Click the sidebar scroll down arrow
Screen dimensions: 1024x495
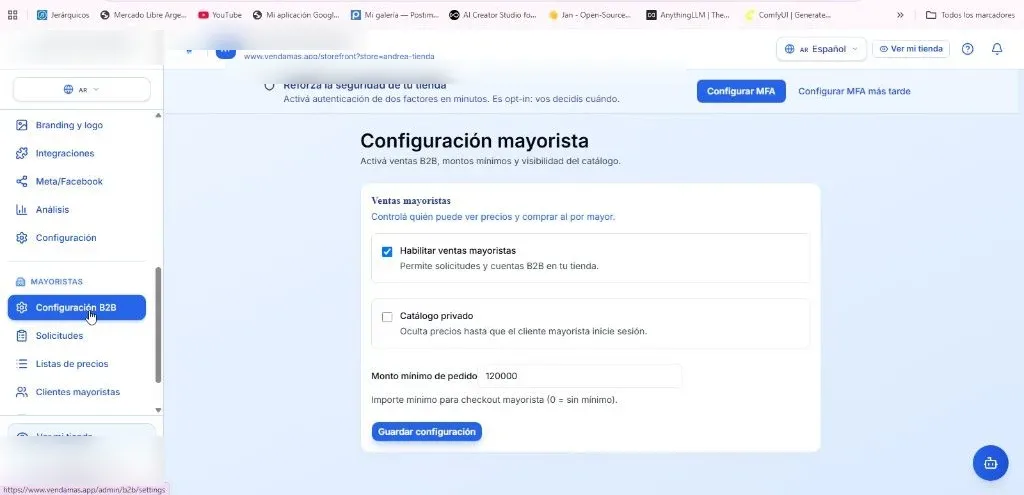157,410
